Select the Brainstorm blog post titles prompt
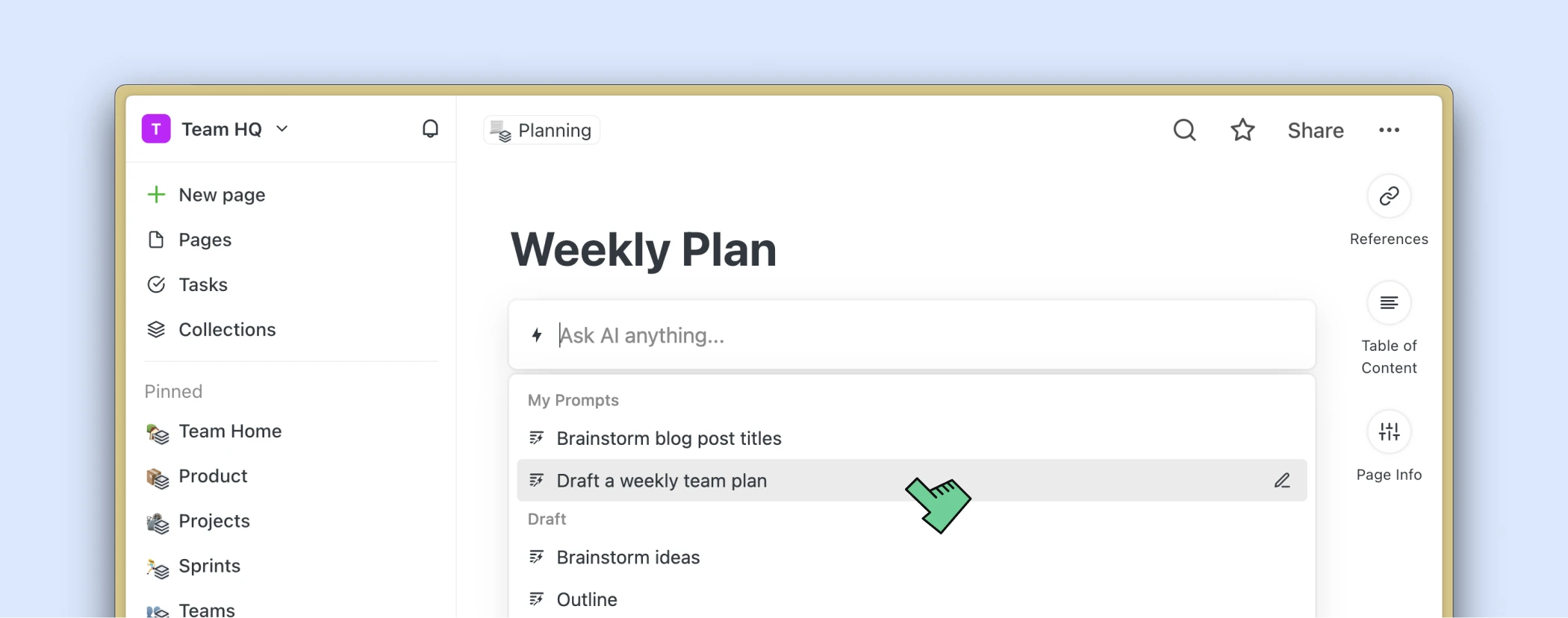1568x618 pixels. coord(668,438)
